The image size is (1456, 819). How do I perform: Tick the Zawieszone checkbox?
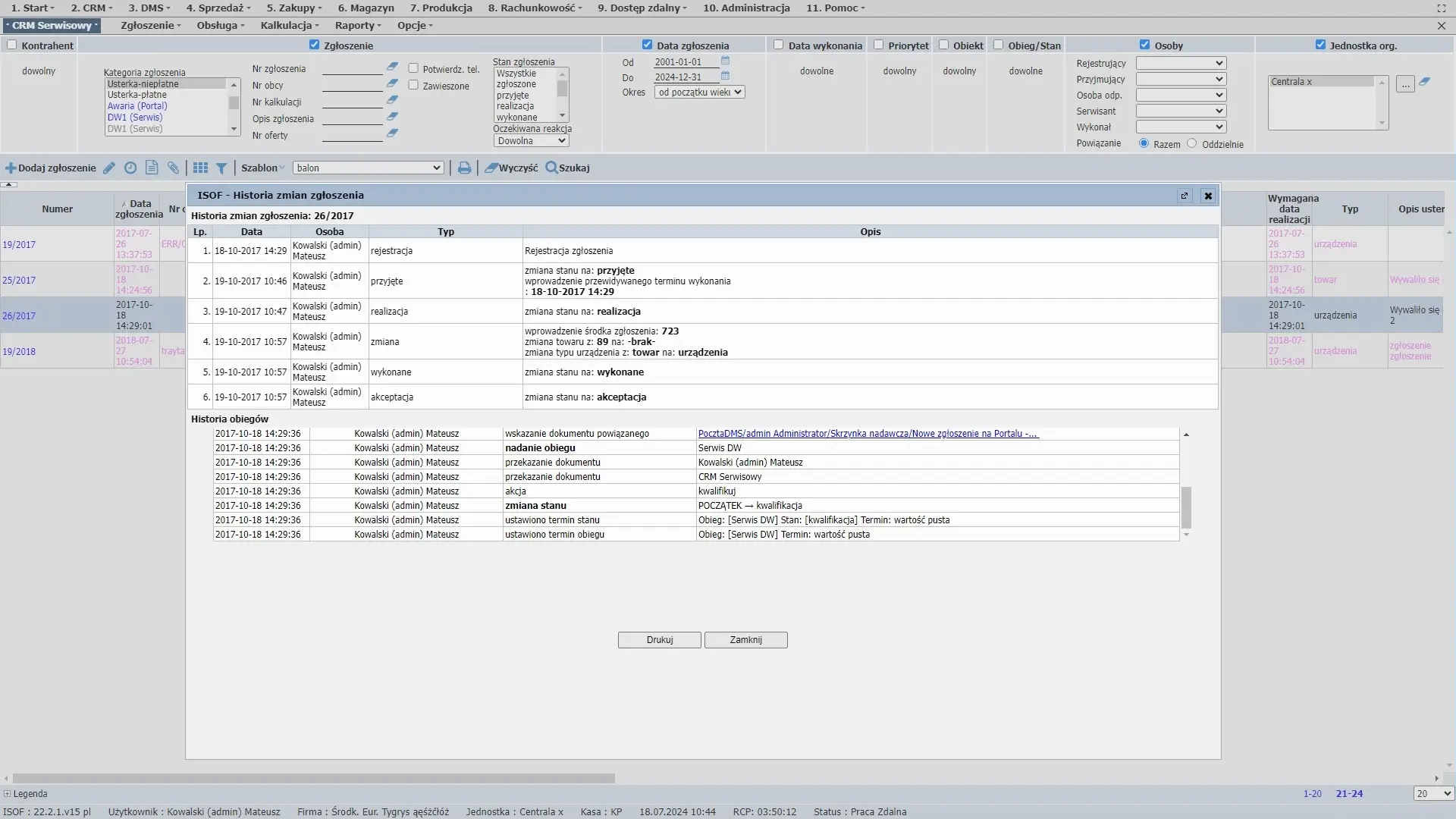coord(413,85)
